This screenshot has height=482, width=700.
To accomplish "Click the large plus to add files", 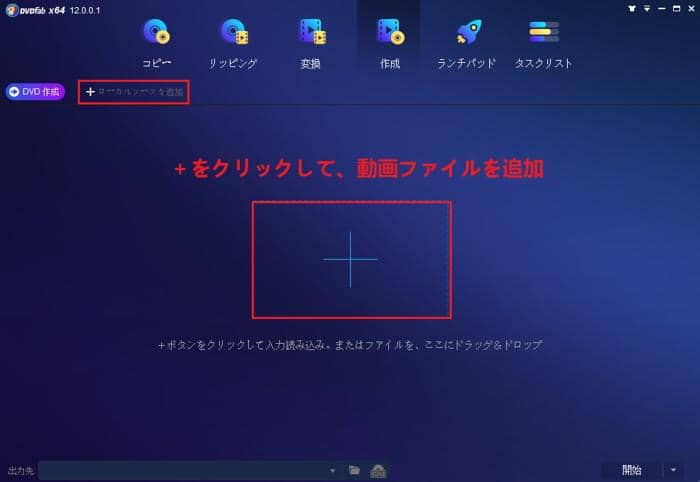I will [x=351, y=259].
